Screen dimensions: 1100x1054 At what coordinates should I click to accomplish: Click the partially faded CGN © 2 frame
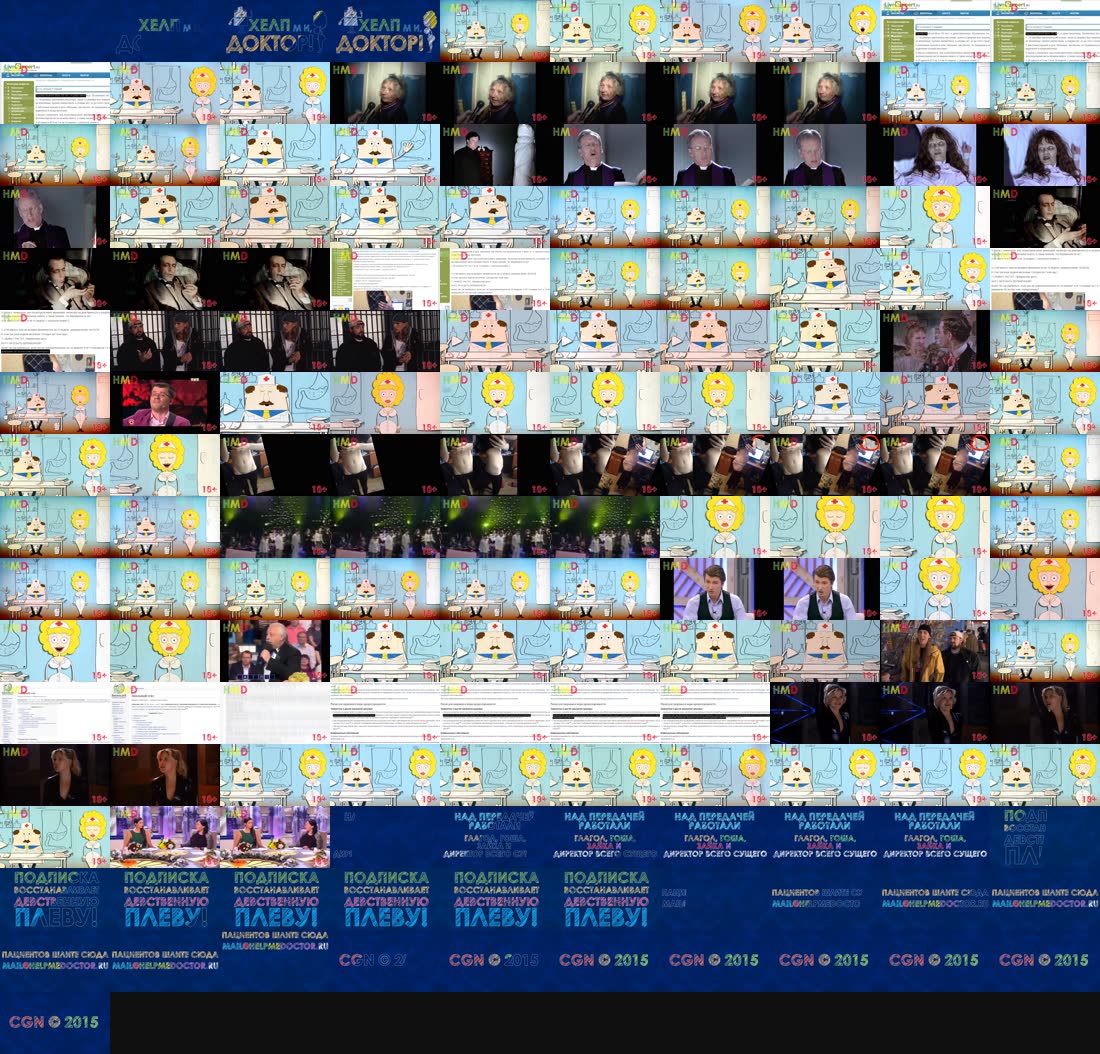[385, 961]
